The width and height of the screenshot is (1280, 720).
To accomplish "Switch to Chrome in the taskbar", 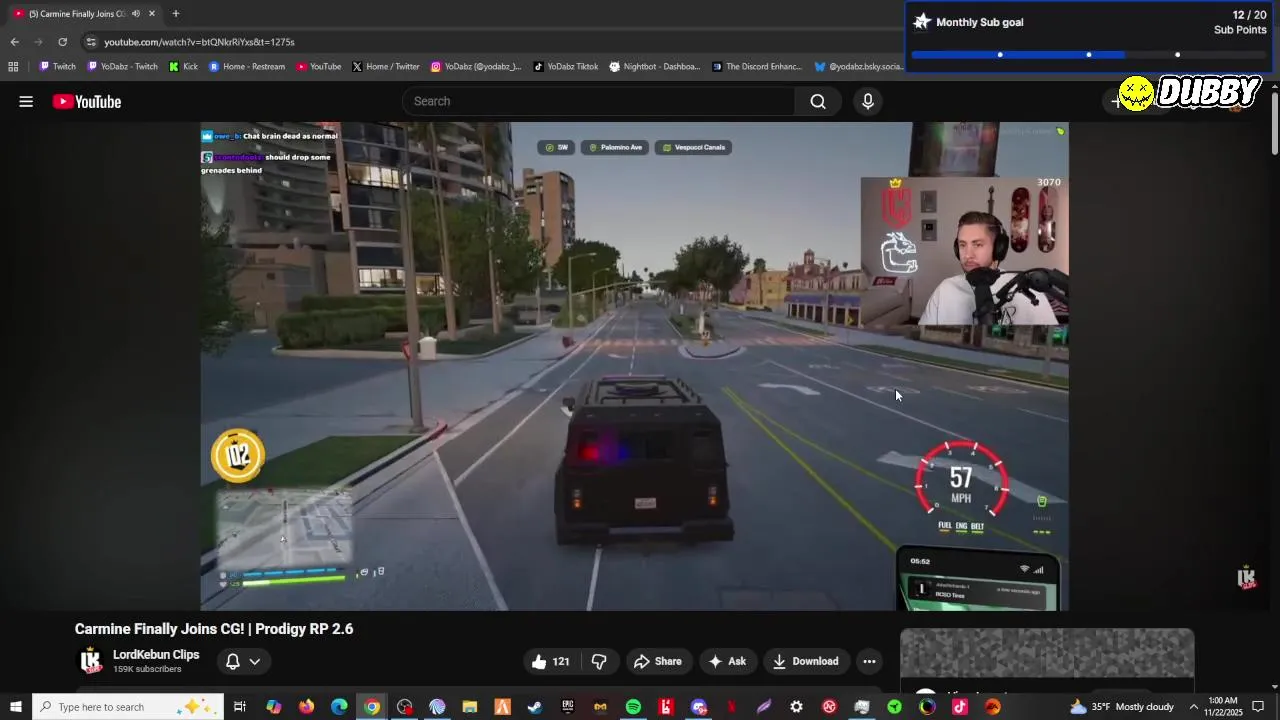I will coord(372,707).
